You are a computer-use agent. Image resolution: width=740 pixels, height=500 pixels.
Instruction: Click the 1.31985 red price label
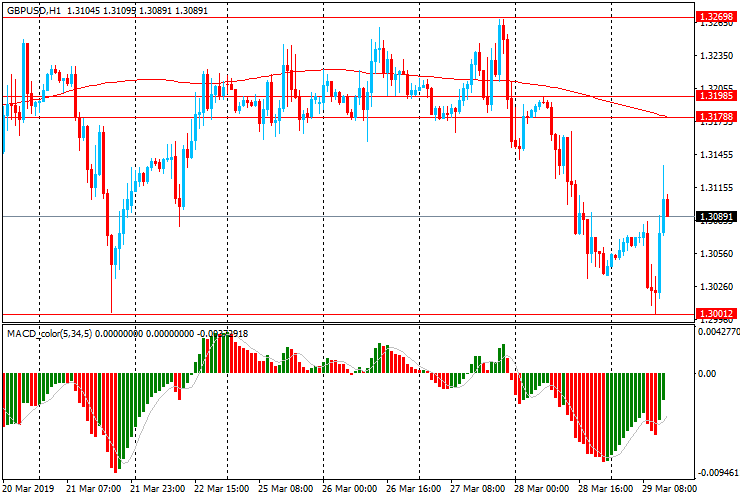tap(716, 96)
